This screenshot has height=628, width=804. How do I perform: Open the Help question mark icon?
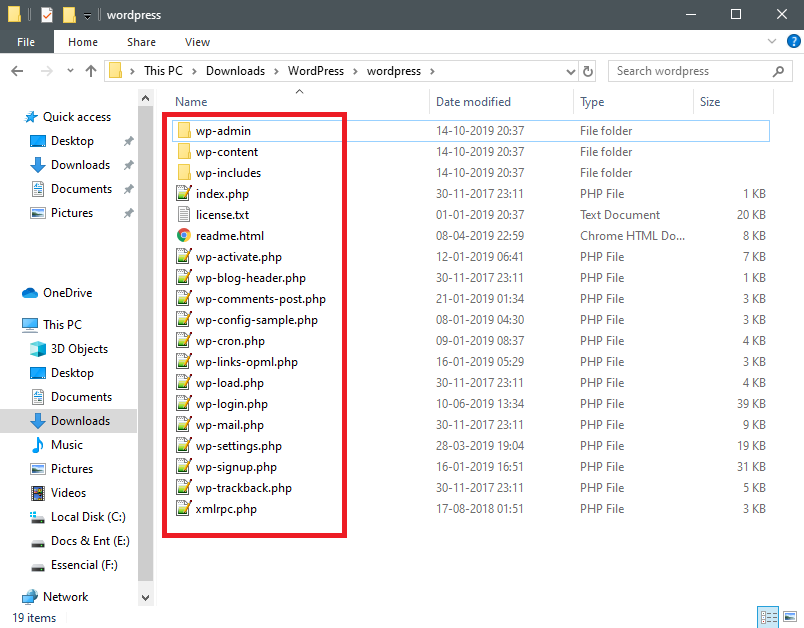[x=793, y=41]
